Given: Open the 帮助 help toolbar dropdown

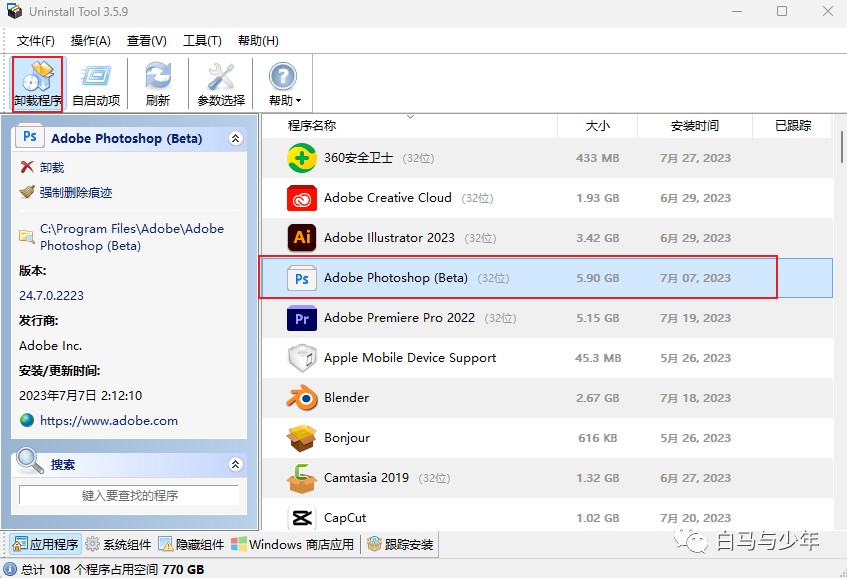Looking at the screenshot, I should click(x=285, y=84).
